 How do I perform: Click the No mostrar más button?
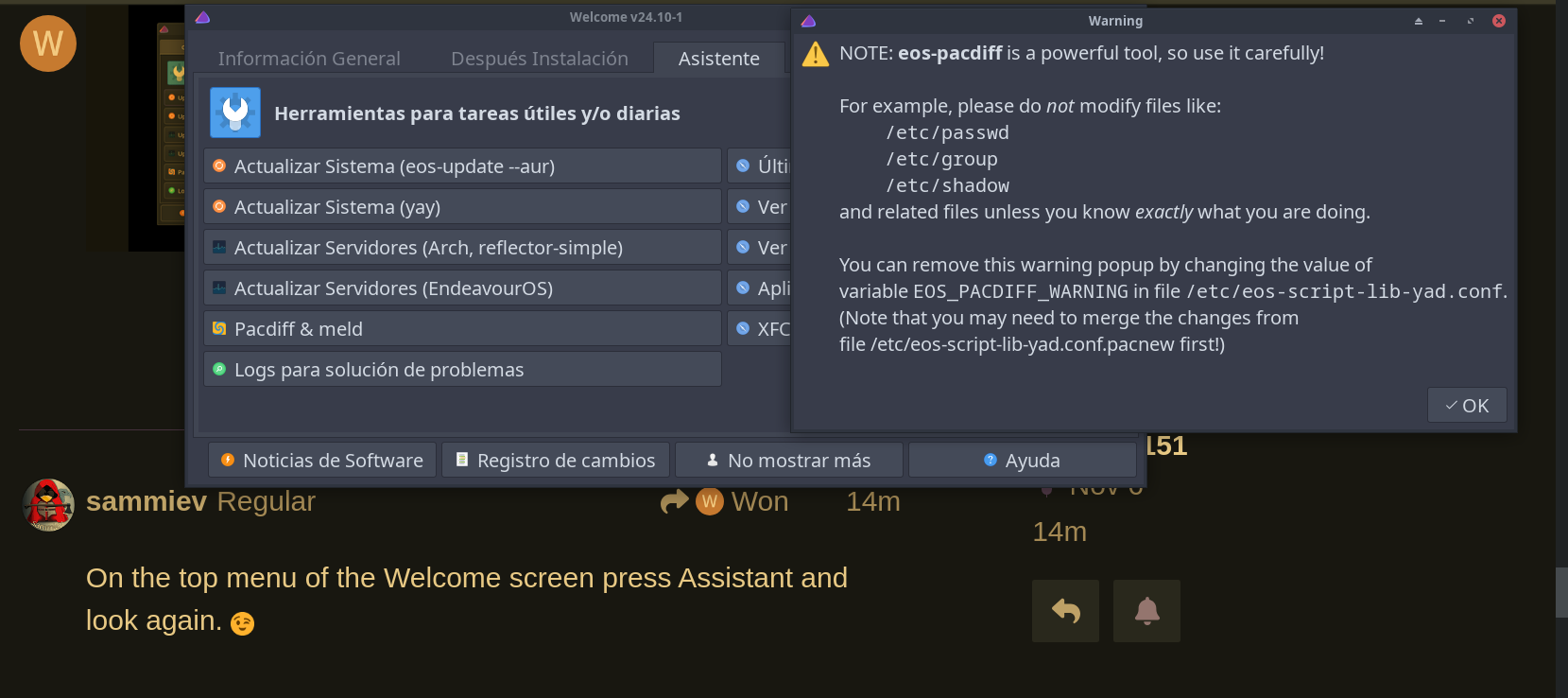[x=788, y=461]
